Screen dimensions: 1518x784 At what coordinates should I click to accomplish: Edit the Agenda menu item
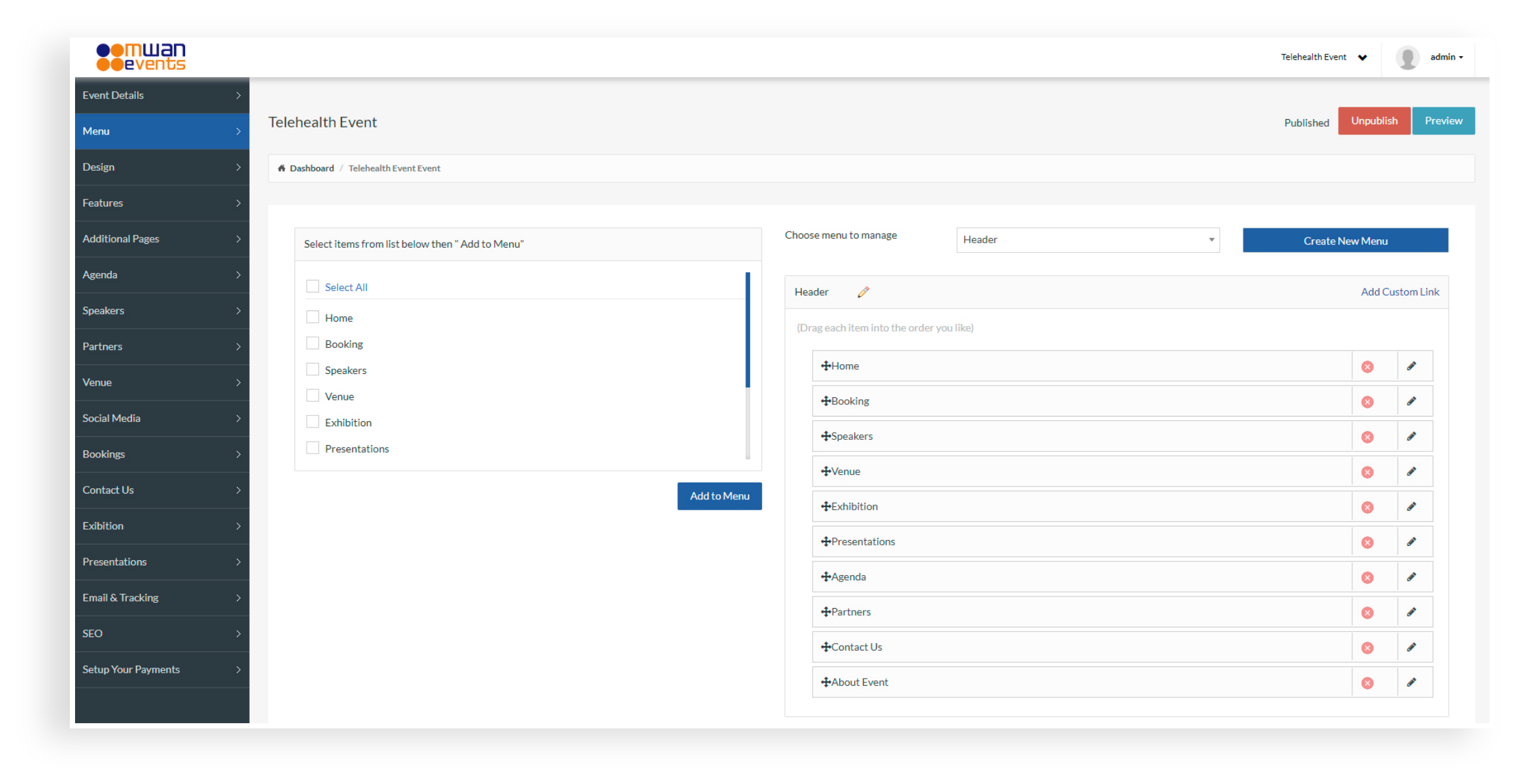point(1411,577)
